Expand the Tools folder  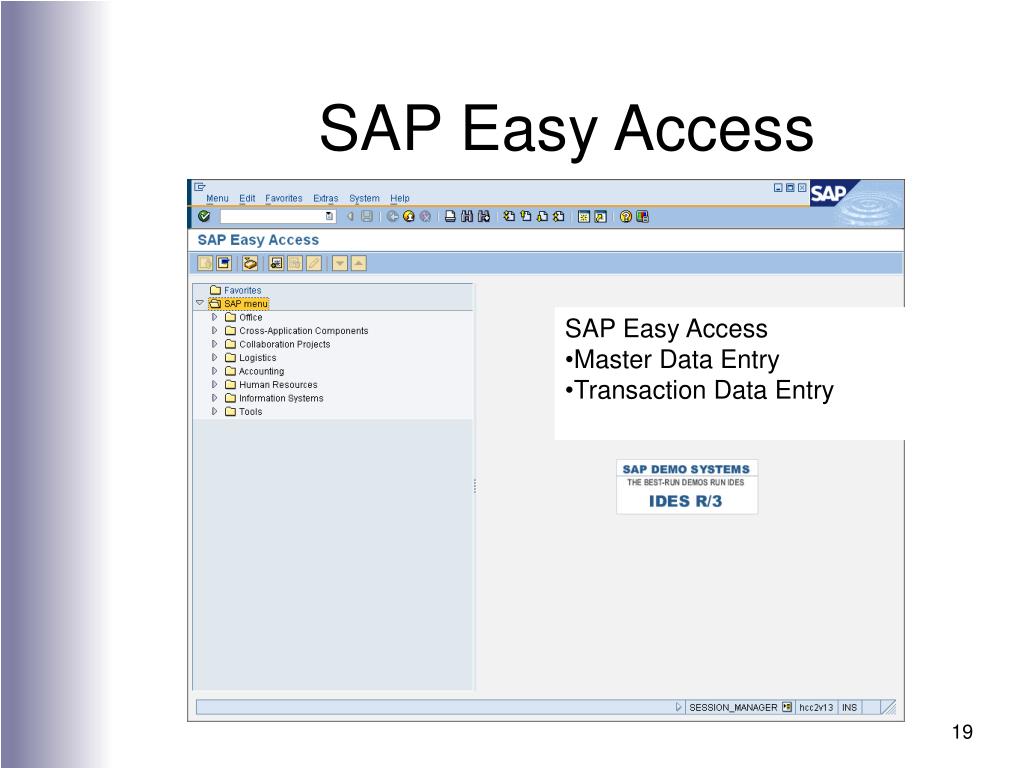(214, 411)
